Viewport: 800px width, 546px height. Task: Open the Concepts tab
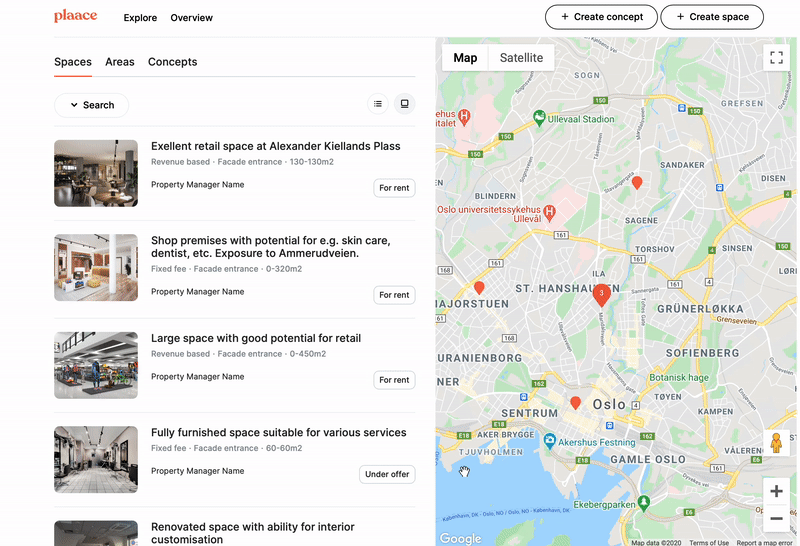[x=172, y=62]
